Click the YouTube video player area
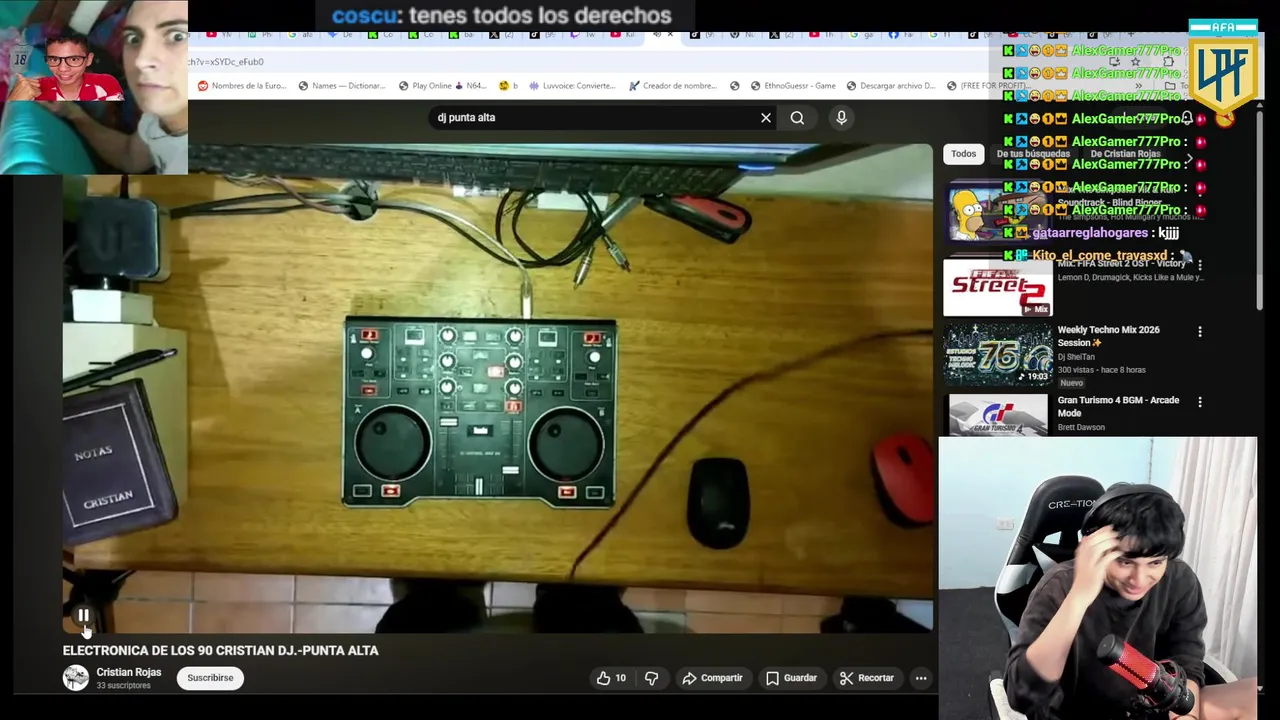The height and width of the screenshot is (720, 1280). (x=498, y=388)
